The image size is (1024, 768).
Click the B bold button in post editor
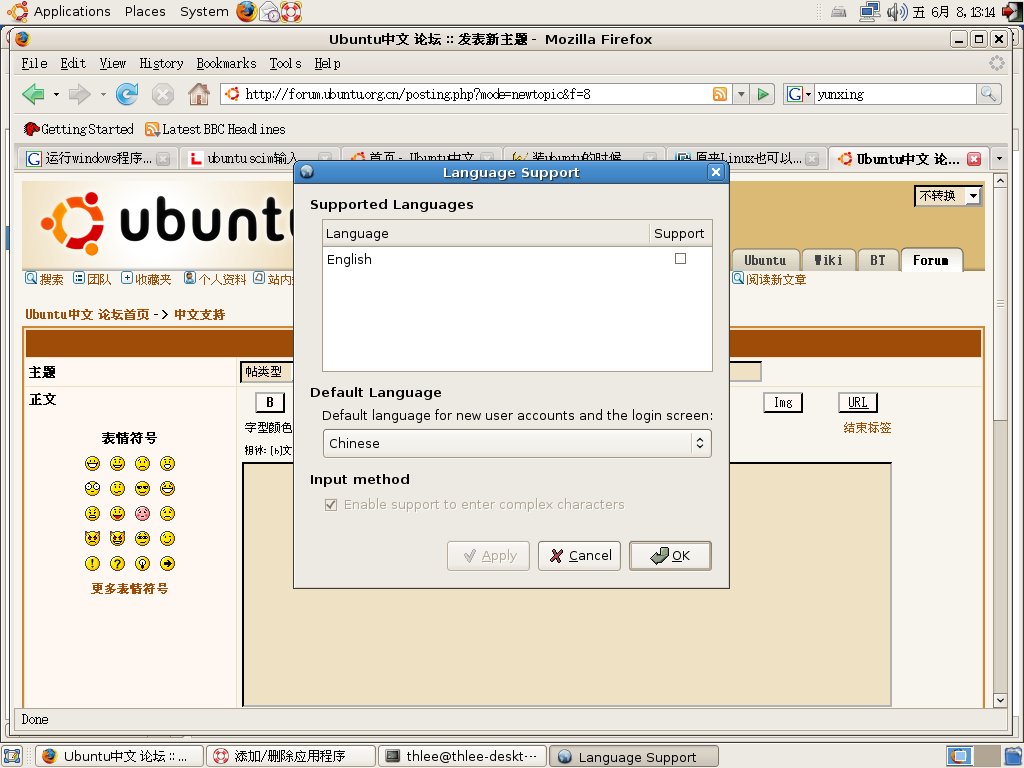[x=270, y=402]
